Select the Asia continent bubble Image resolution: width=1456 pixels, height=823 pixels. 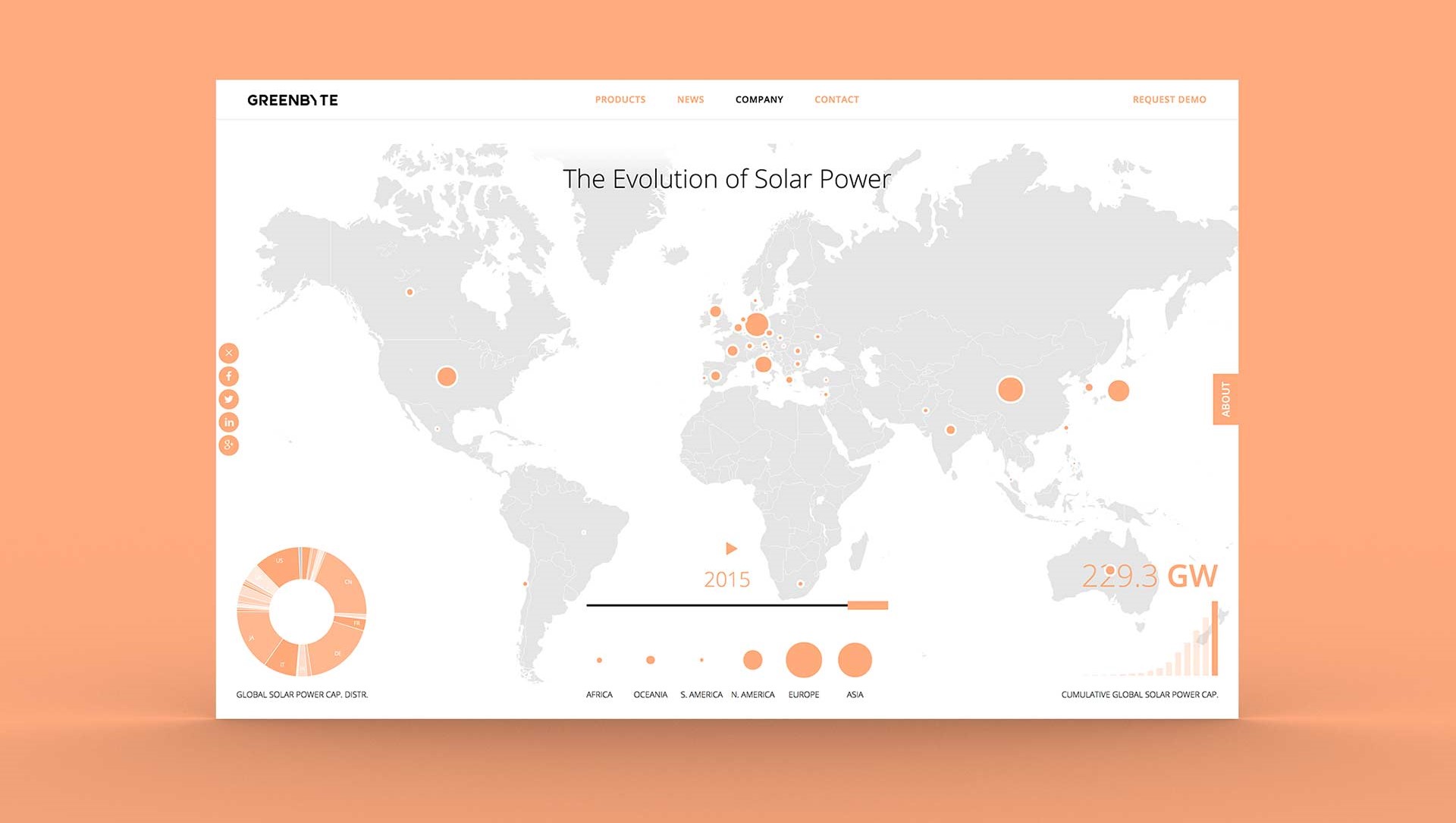pos(855,660)
